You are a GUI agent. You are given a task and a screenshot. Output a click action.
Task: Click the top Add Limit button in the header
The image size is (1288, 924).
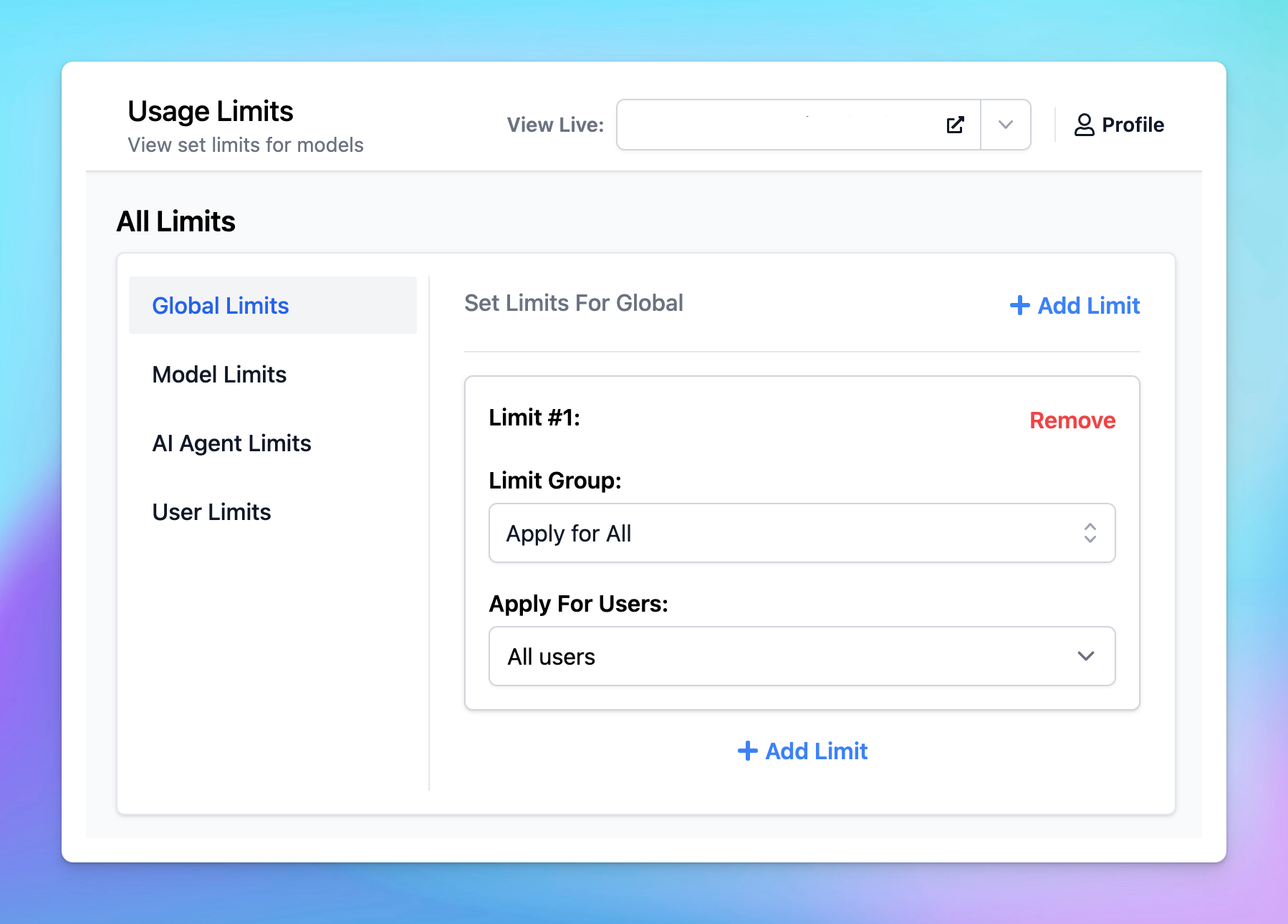pos(1075,305)
